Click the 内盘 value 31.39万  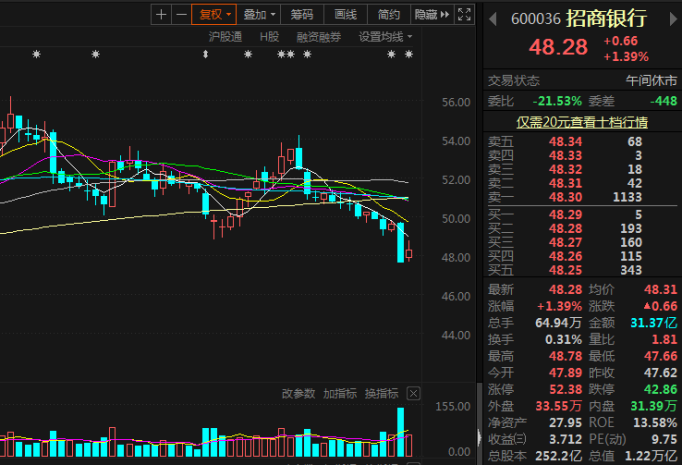654,406
